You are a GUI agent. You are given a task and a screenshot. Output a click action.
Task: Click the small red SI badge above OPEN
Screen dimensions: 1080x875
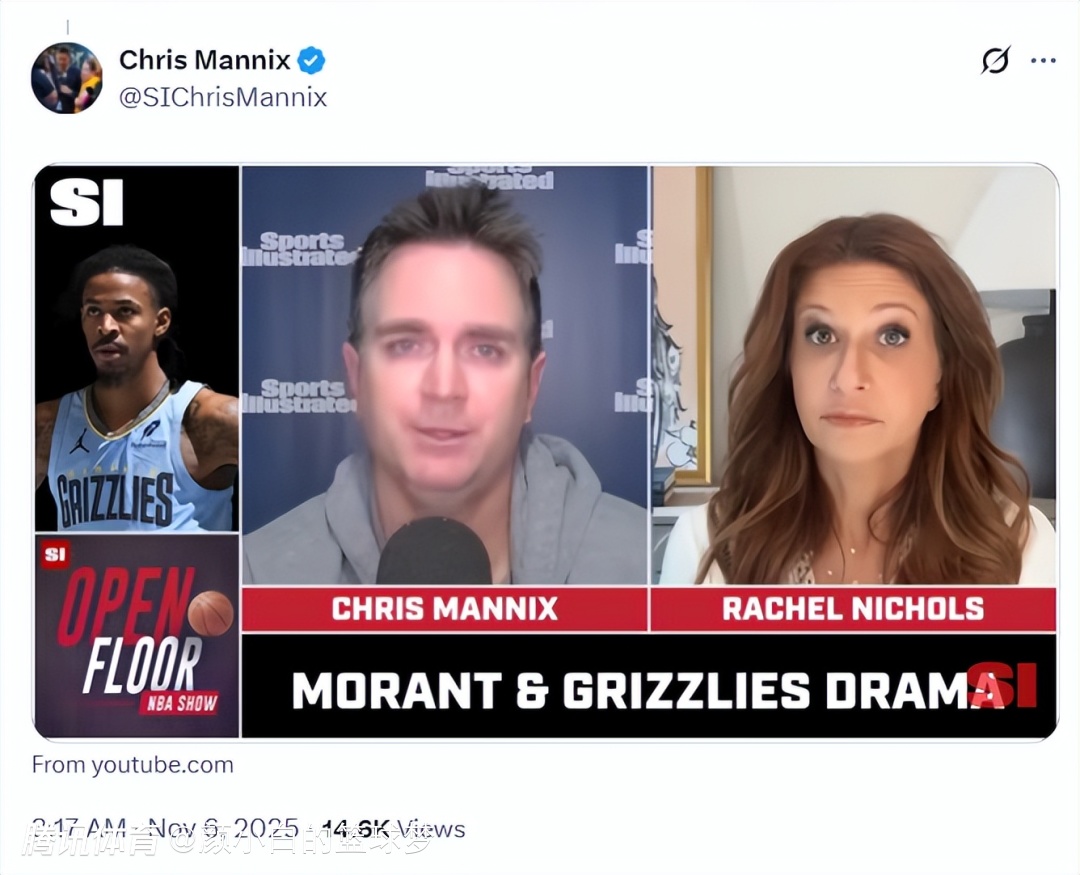[55, 555]
